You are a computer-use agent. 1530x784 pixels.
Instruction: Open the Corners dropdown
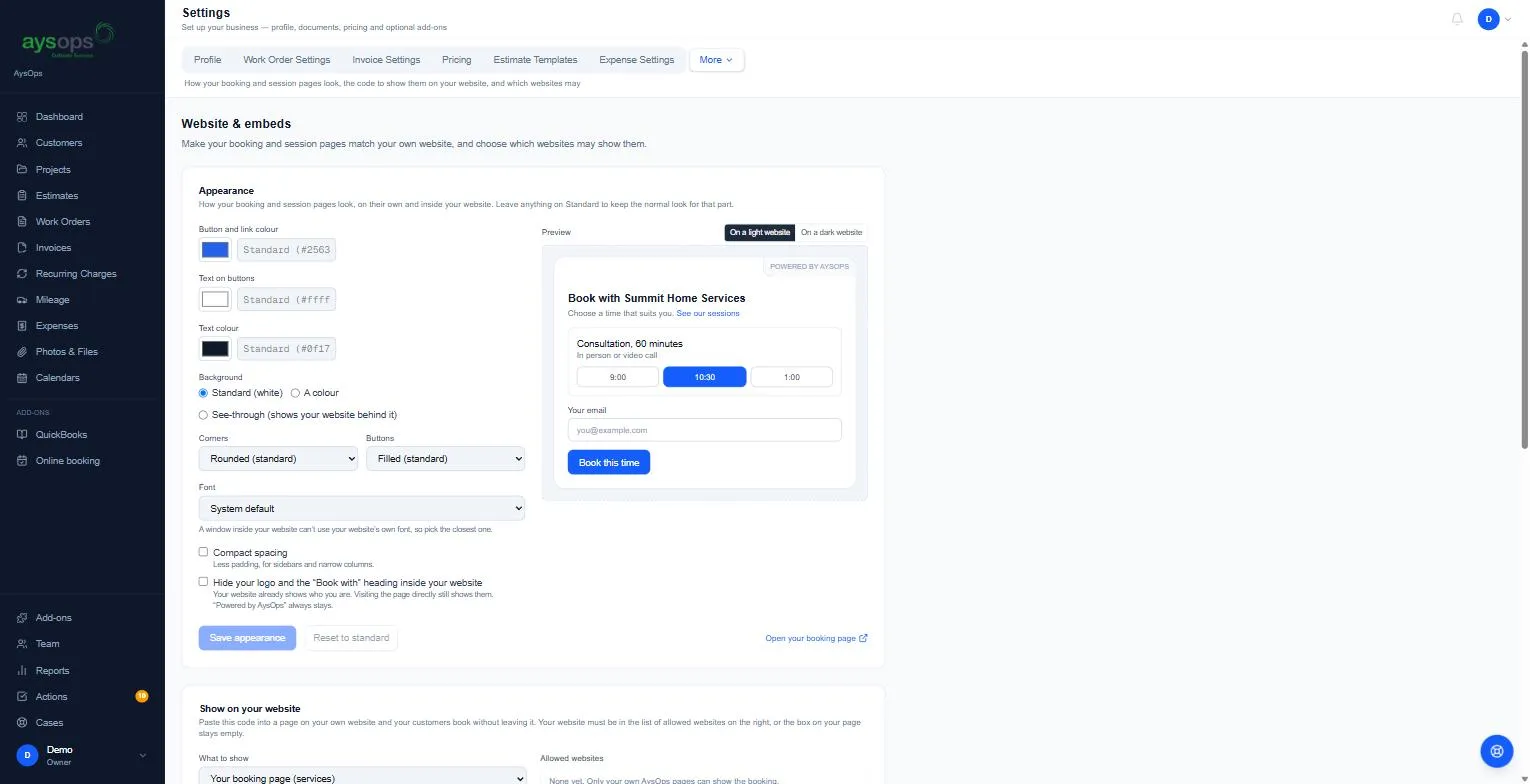[278, 459]
